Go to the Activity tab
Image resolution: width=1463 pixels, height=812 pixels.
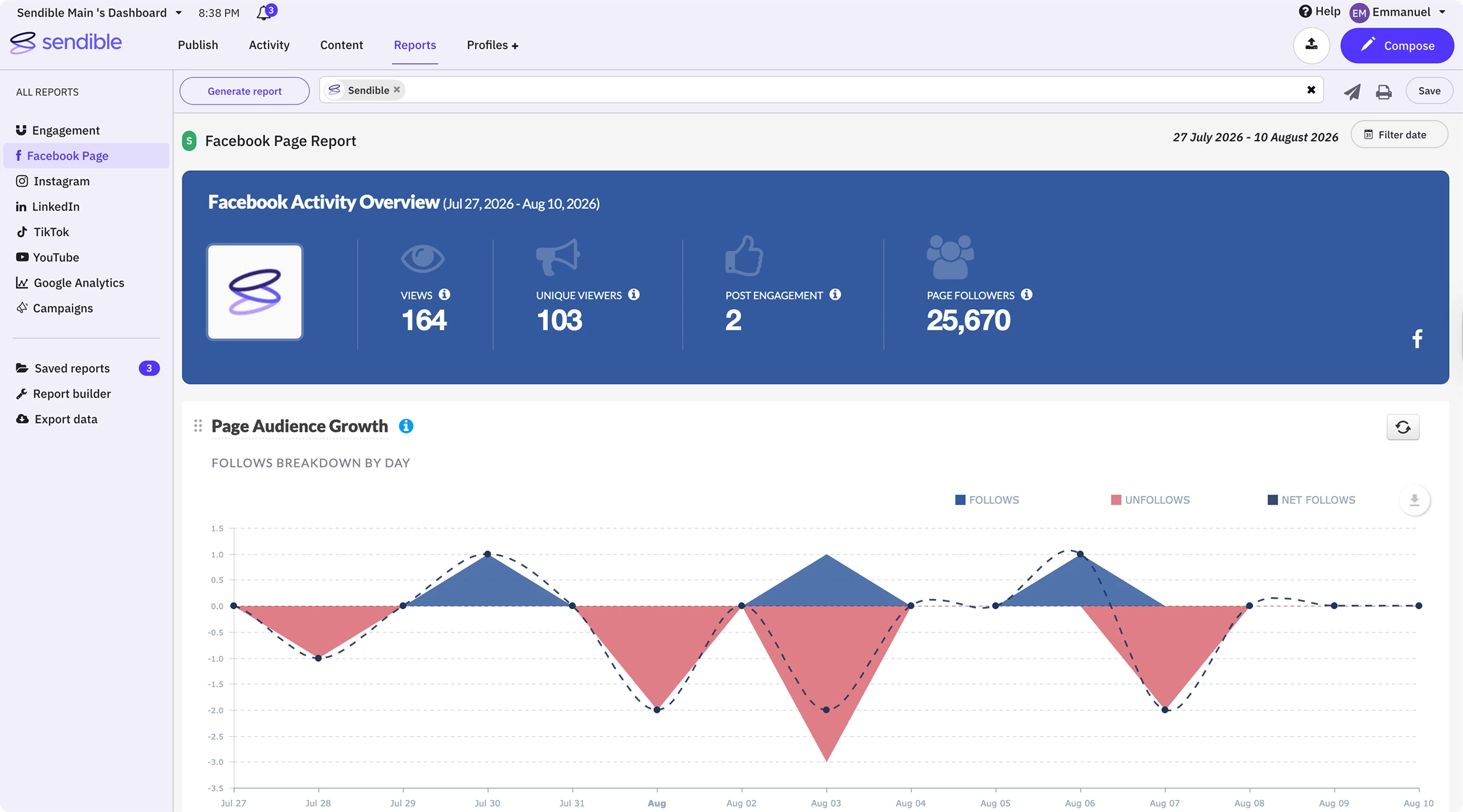tap(269, 45)
